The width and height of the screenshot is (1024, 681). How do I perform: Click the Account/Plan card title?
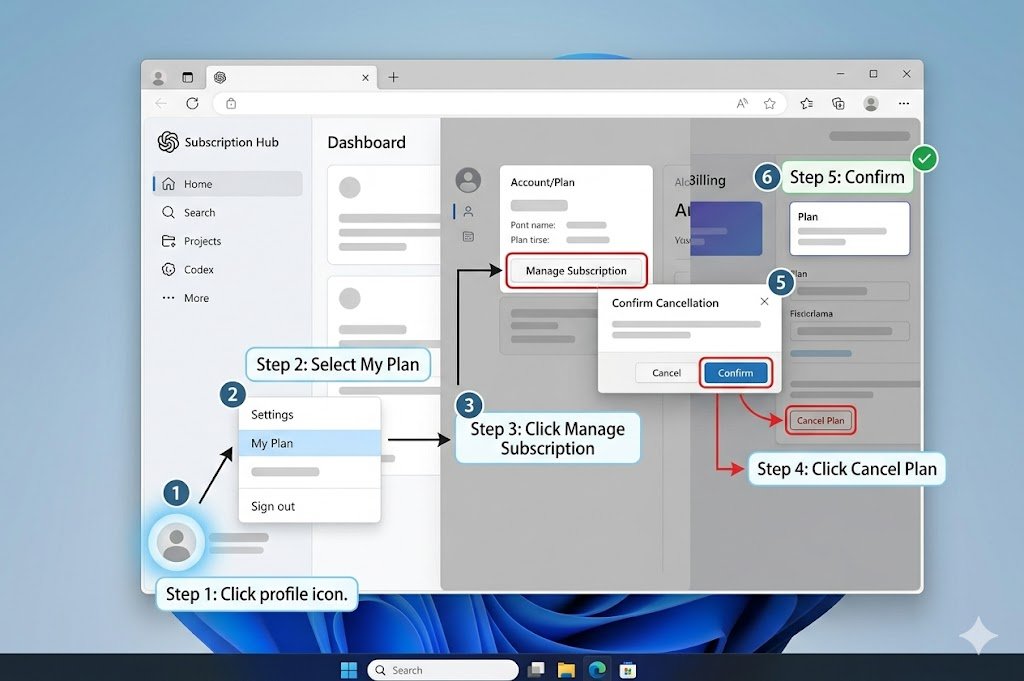click(x=542, y=182)
